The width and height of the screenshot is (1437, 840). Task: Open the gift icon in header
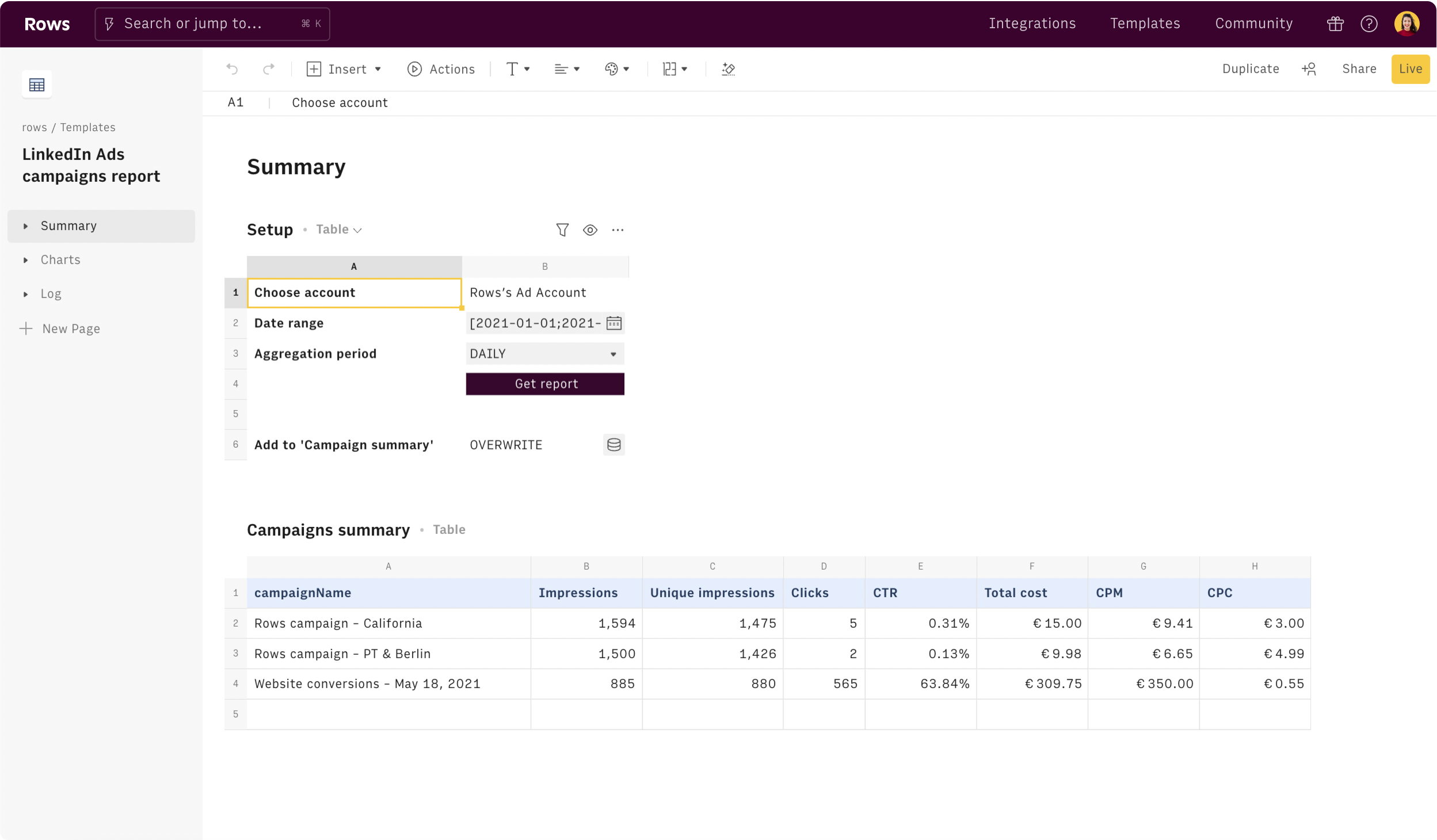[x=1335, y=24]
